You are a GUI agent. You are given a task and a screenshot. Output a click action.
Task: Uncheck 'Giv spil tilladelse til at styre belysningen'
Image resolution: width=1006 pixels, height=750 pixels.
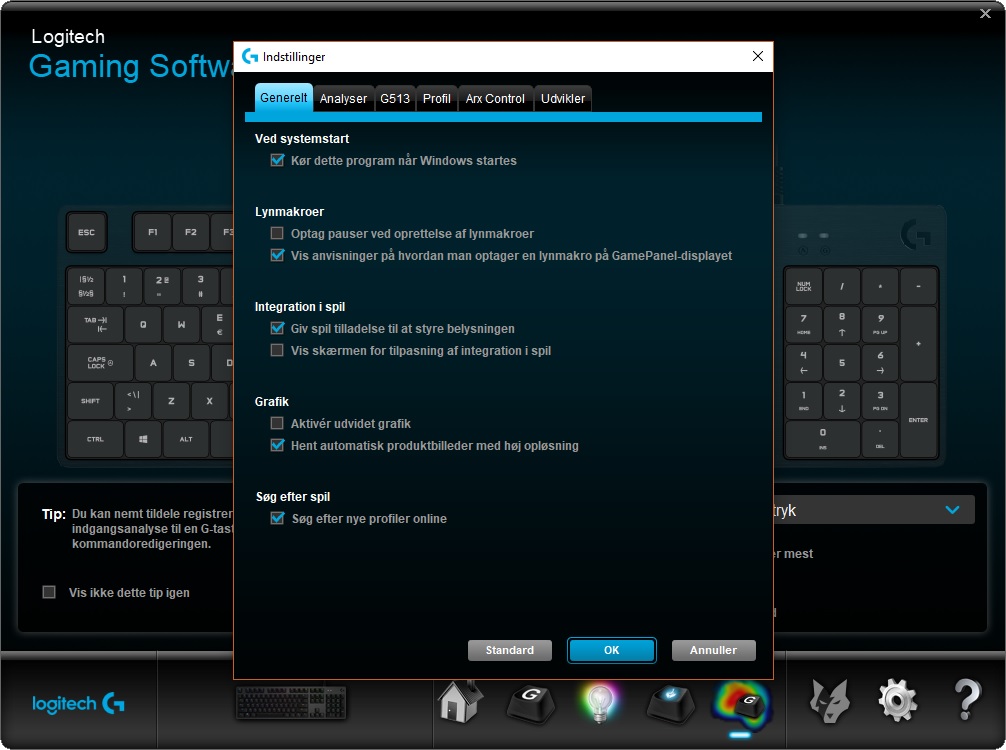[277, 328]
